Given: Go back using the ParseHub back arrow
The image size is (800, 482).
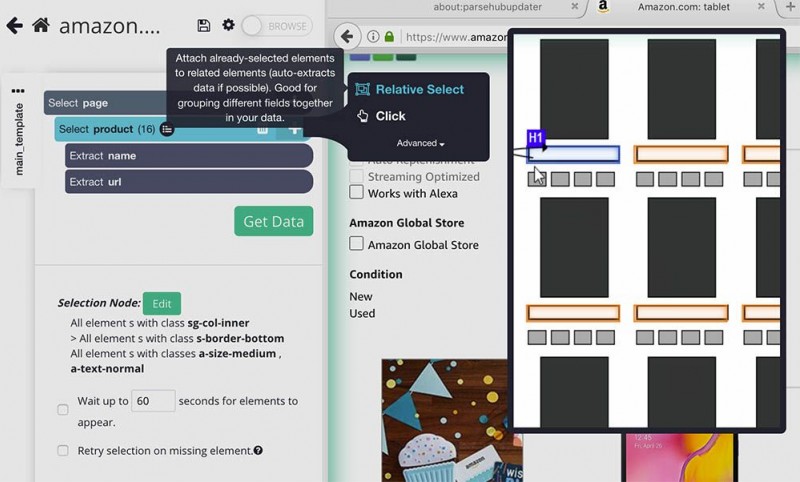Looking at the screenshot, I should (x=15, y=25).
